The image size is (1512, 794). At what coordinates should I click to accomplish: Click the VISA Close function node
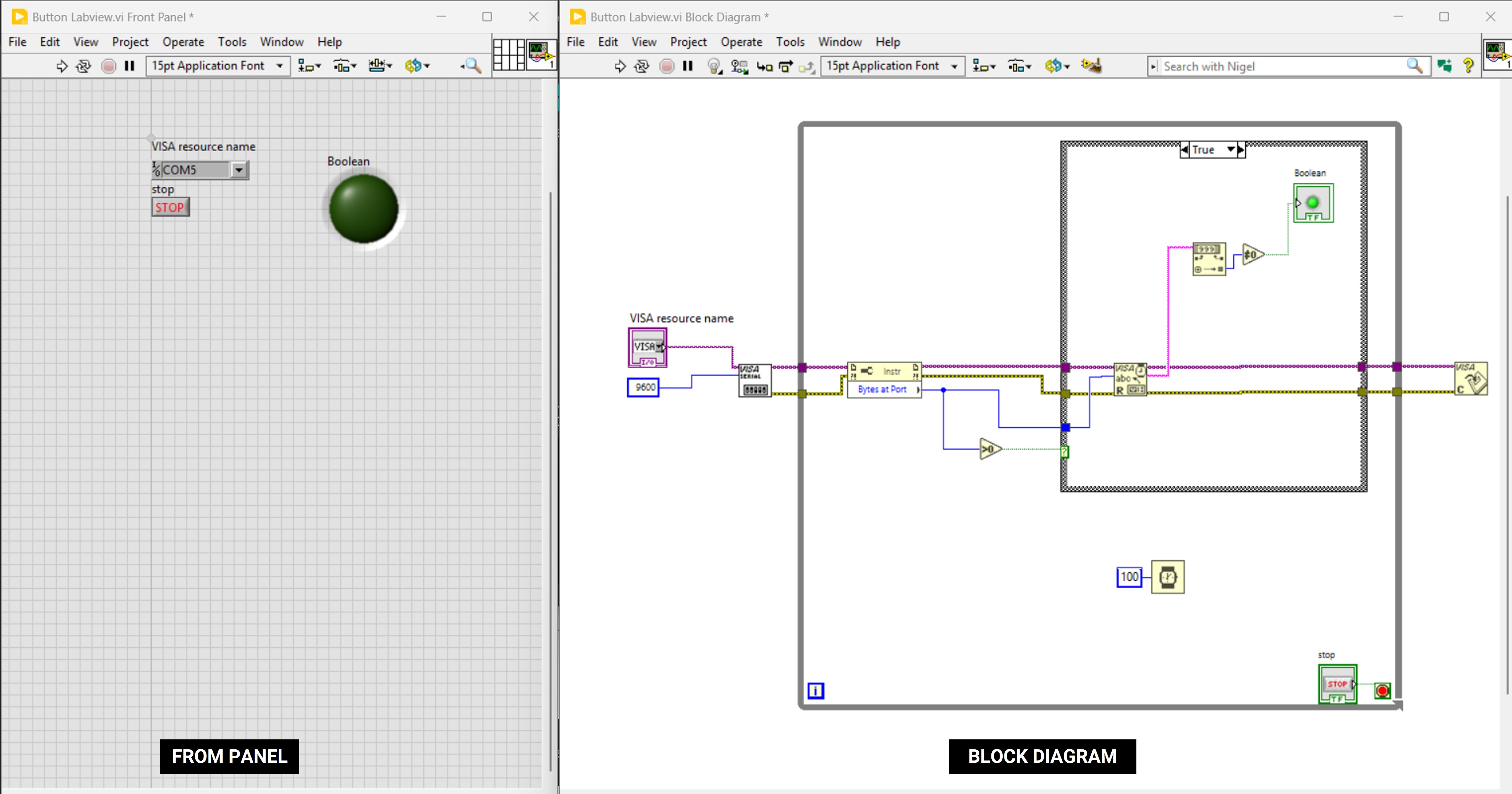point(1470,379)
